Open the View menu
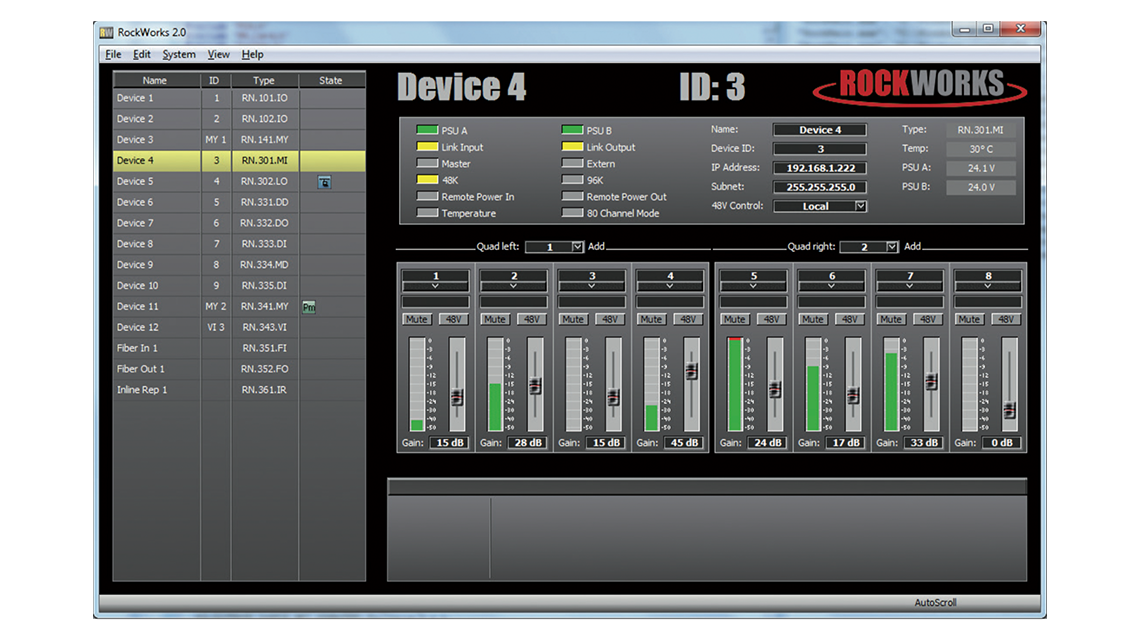 click(218, 54)
